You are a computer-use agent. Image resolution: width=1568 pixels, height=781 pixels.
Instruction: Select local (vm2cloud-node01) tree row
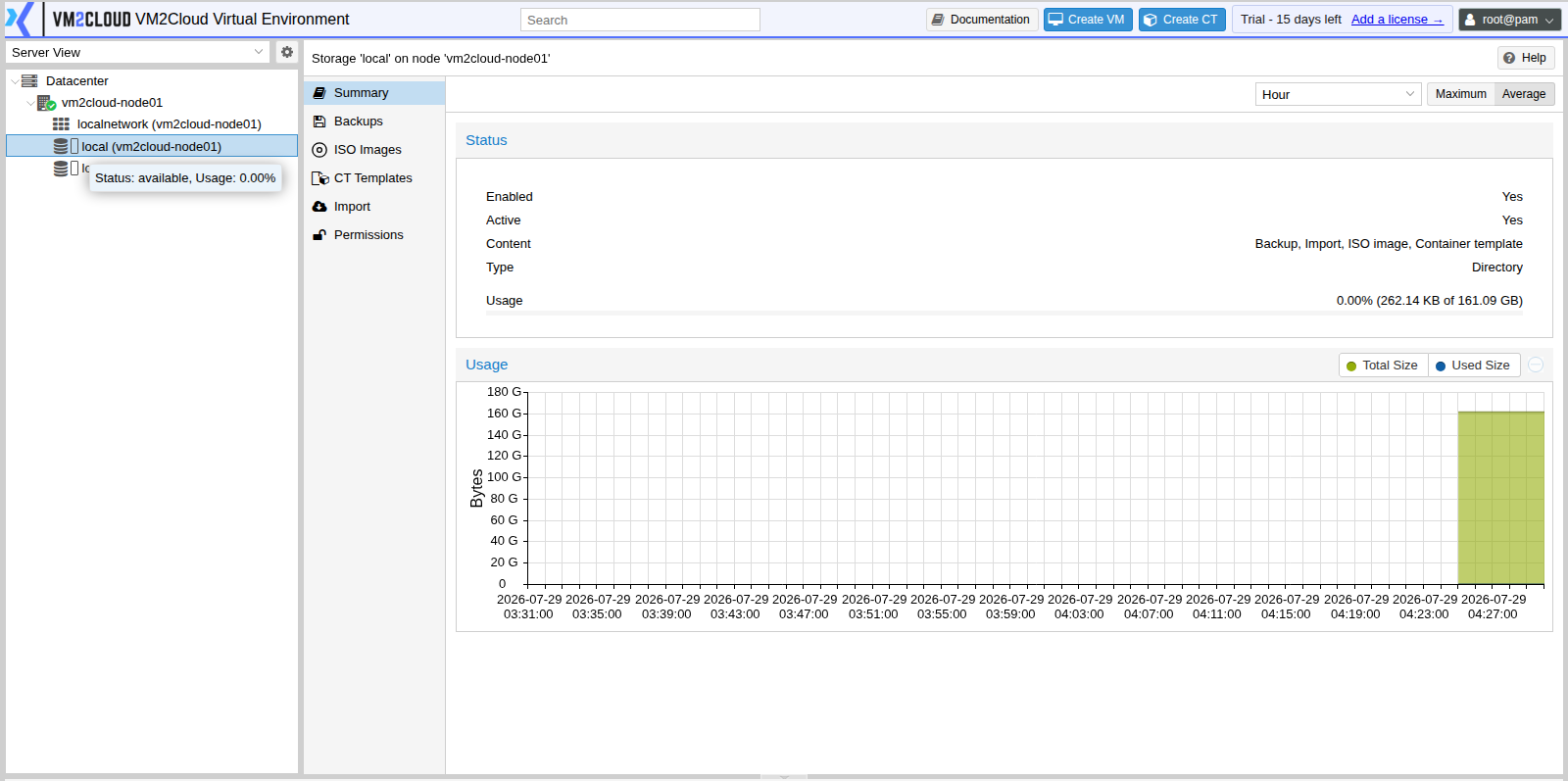click(x=152, y=146)
